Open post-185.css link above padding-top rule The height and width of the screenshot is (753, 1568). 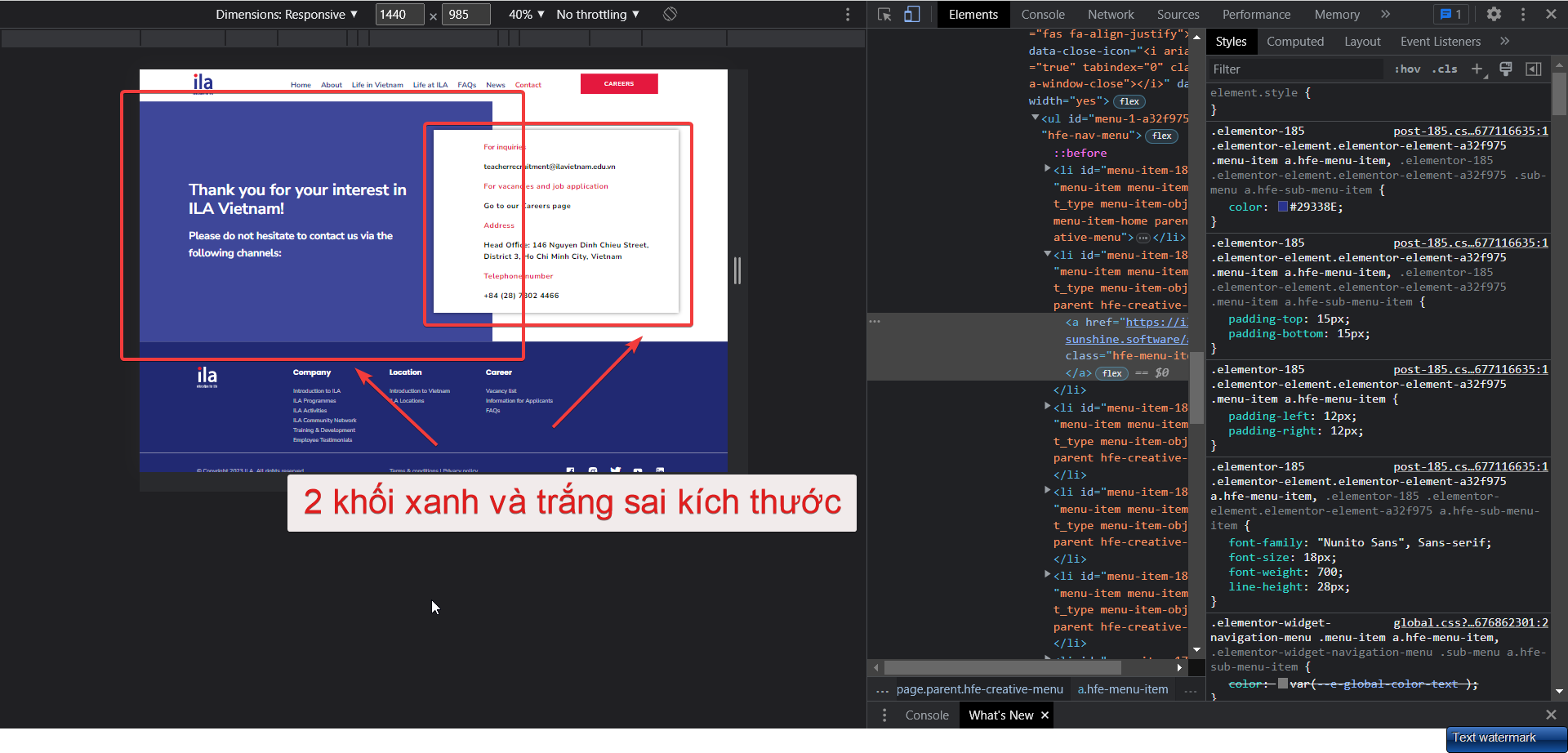(x=1470, y=243)
